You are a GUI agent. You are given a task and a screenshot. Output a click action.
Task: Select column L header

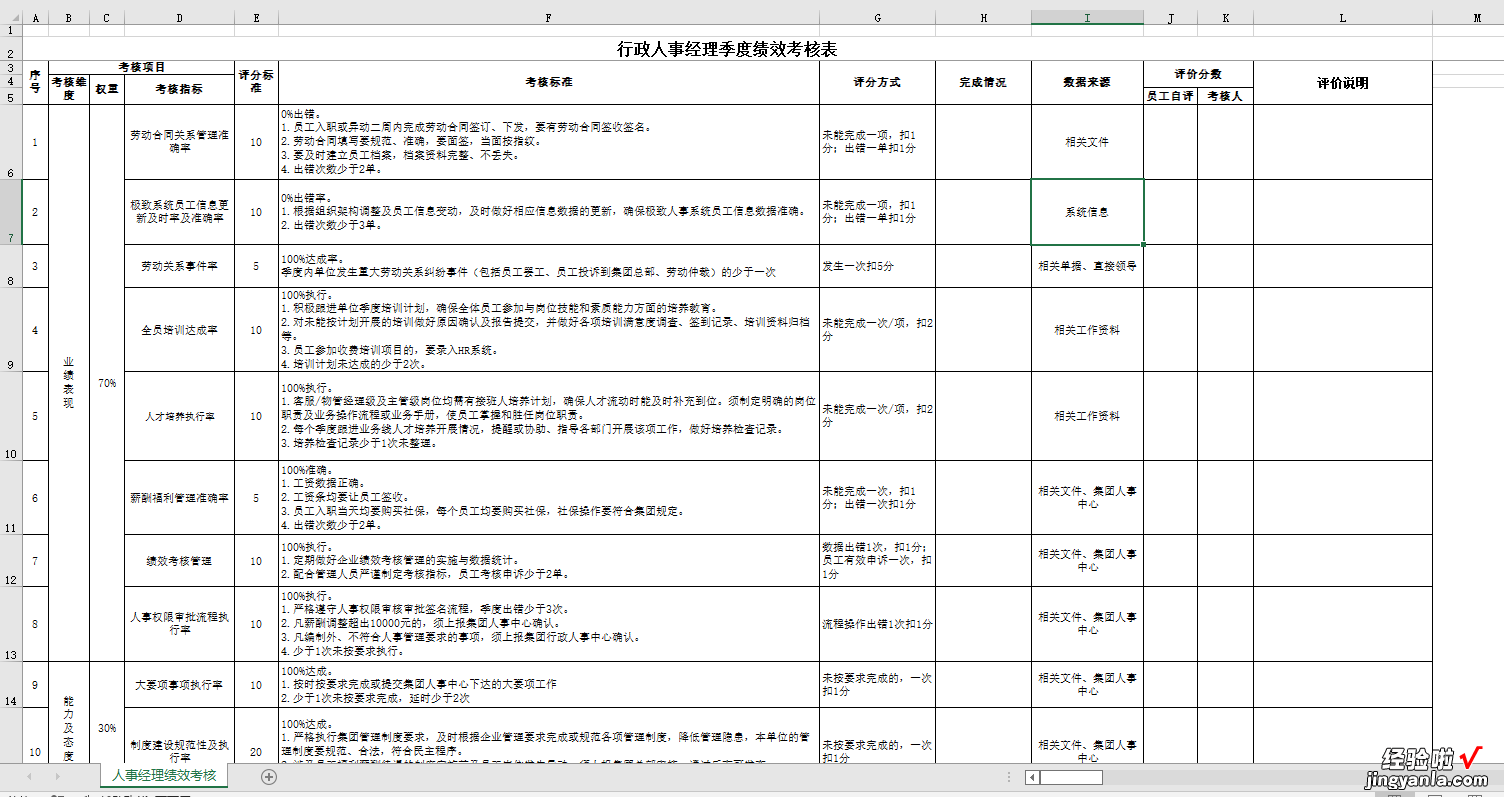pos(1343,17)
